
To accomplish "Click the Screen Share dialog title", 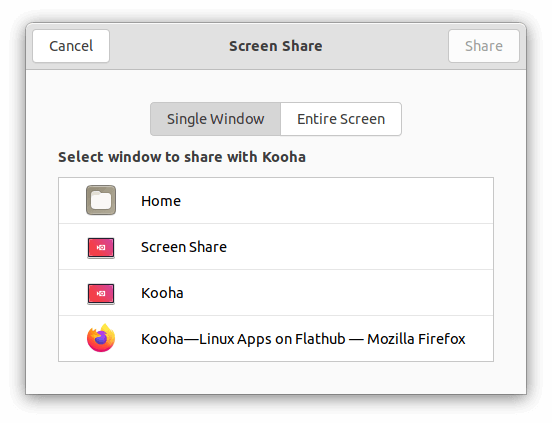I will coord(276,46).
